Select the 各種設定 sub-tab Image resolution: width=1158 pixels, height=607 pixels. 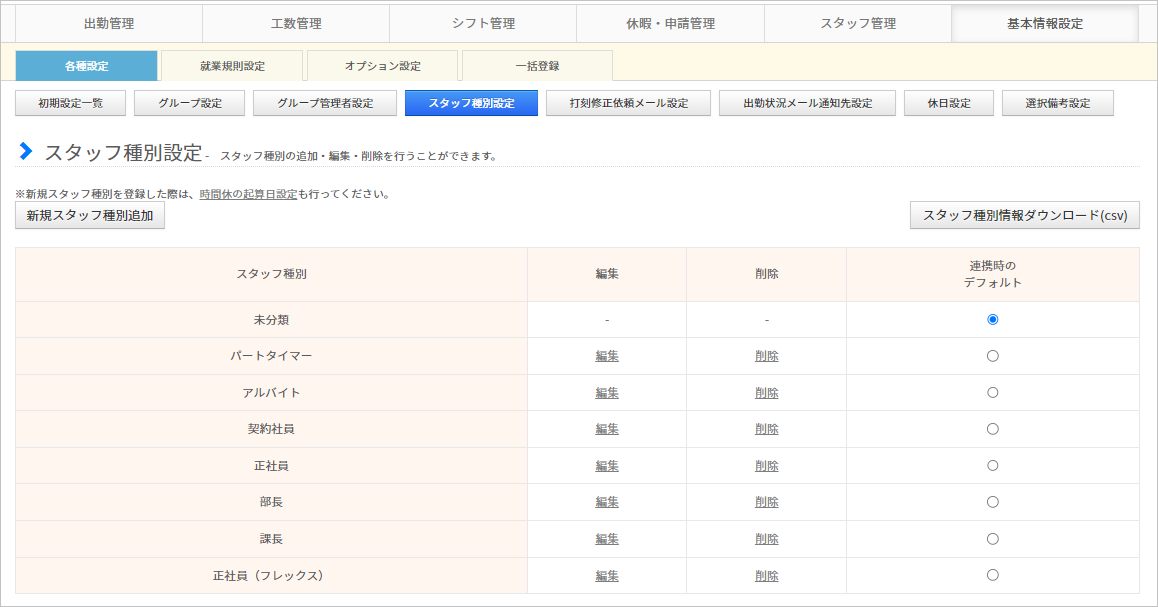pos(86,66)
